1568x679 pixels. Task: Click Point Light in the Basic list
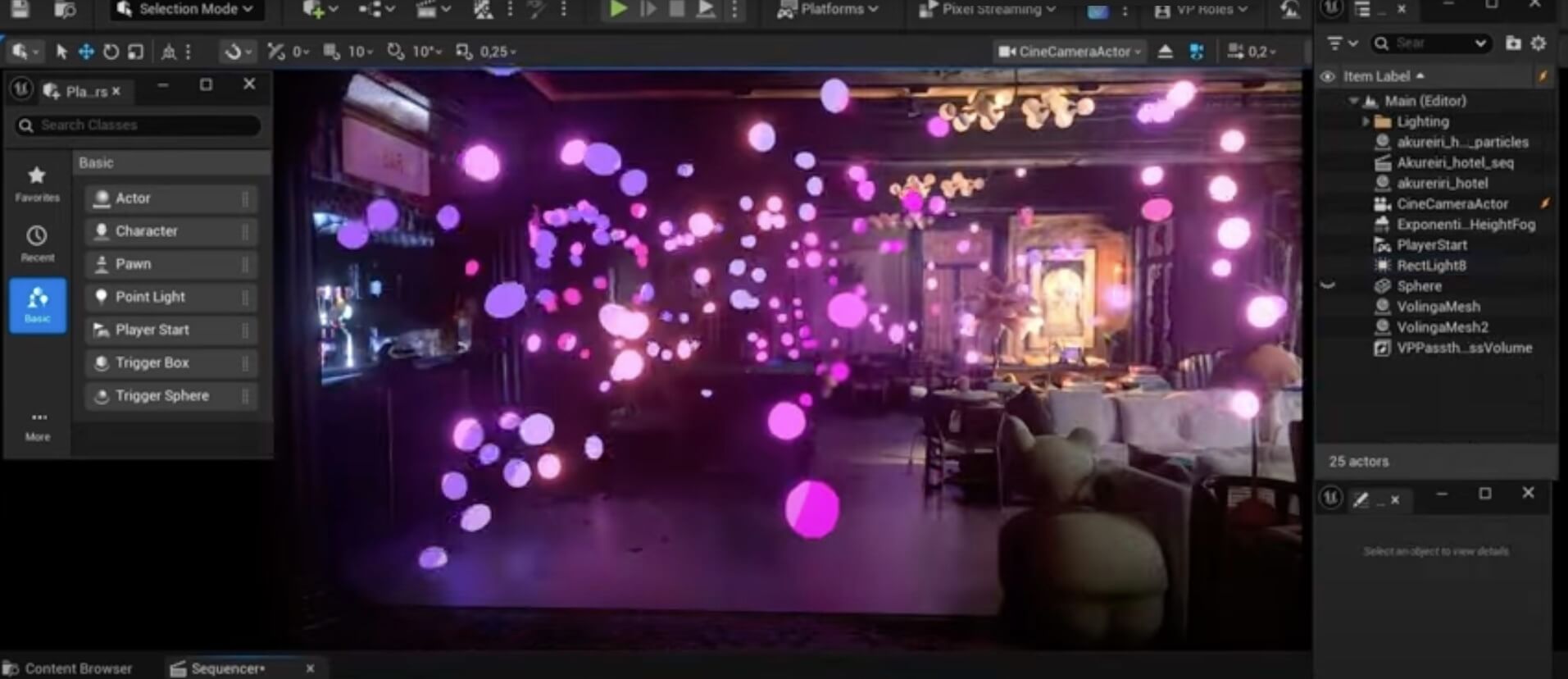(x=150, y=297)
